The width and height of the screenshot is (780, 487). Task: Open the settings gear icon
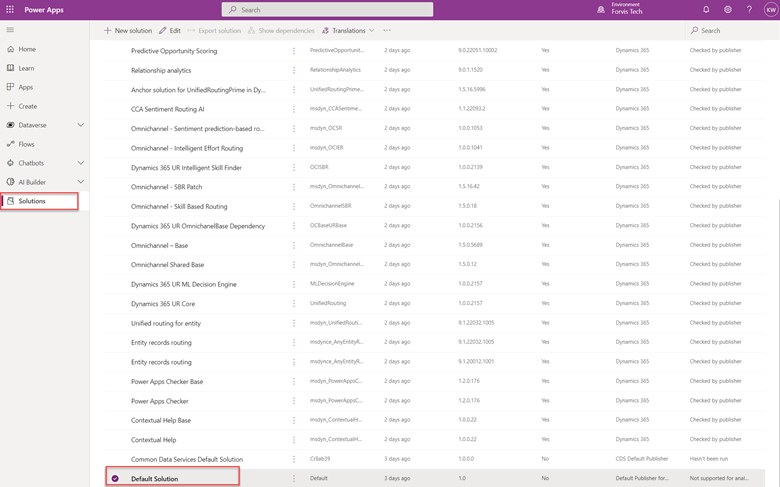pos(727,9)
